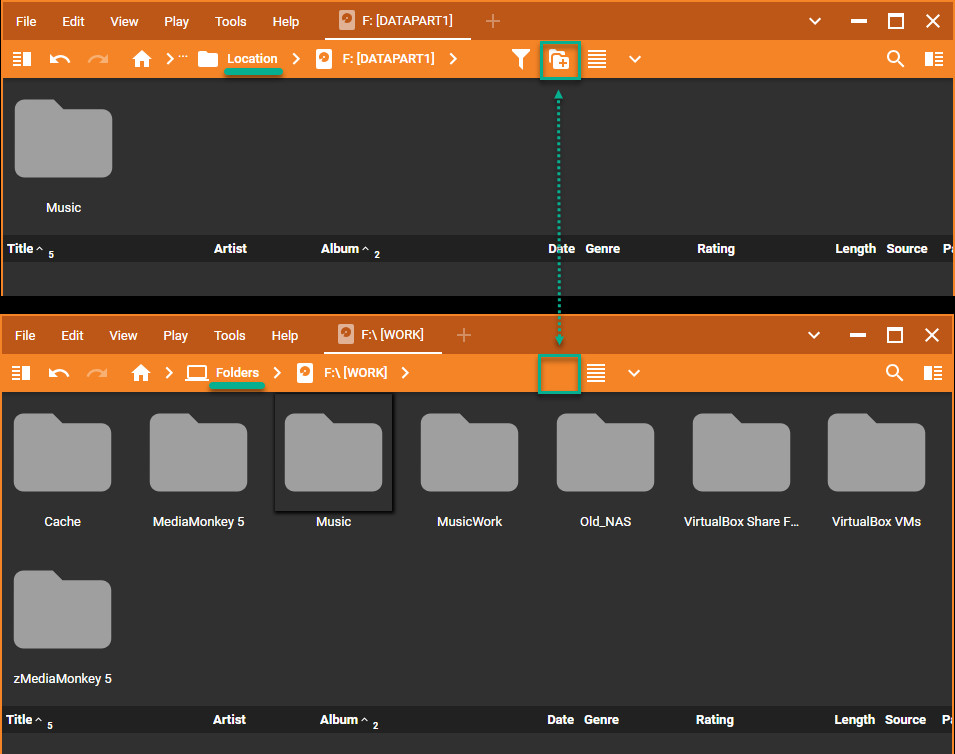Open the tab list chevron in the bottom title bar
Image resolution: width=955 pixels, height=754 pixels.
coord(815,335)
